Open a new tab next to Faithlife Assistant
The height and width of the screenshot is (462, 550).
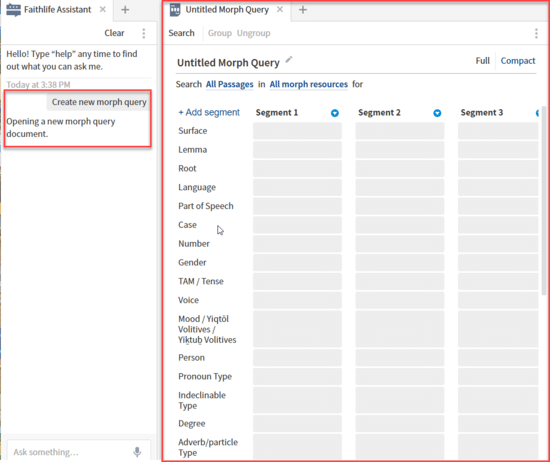(x=125, y=9)
